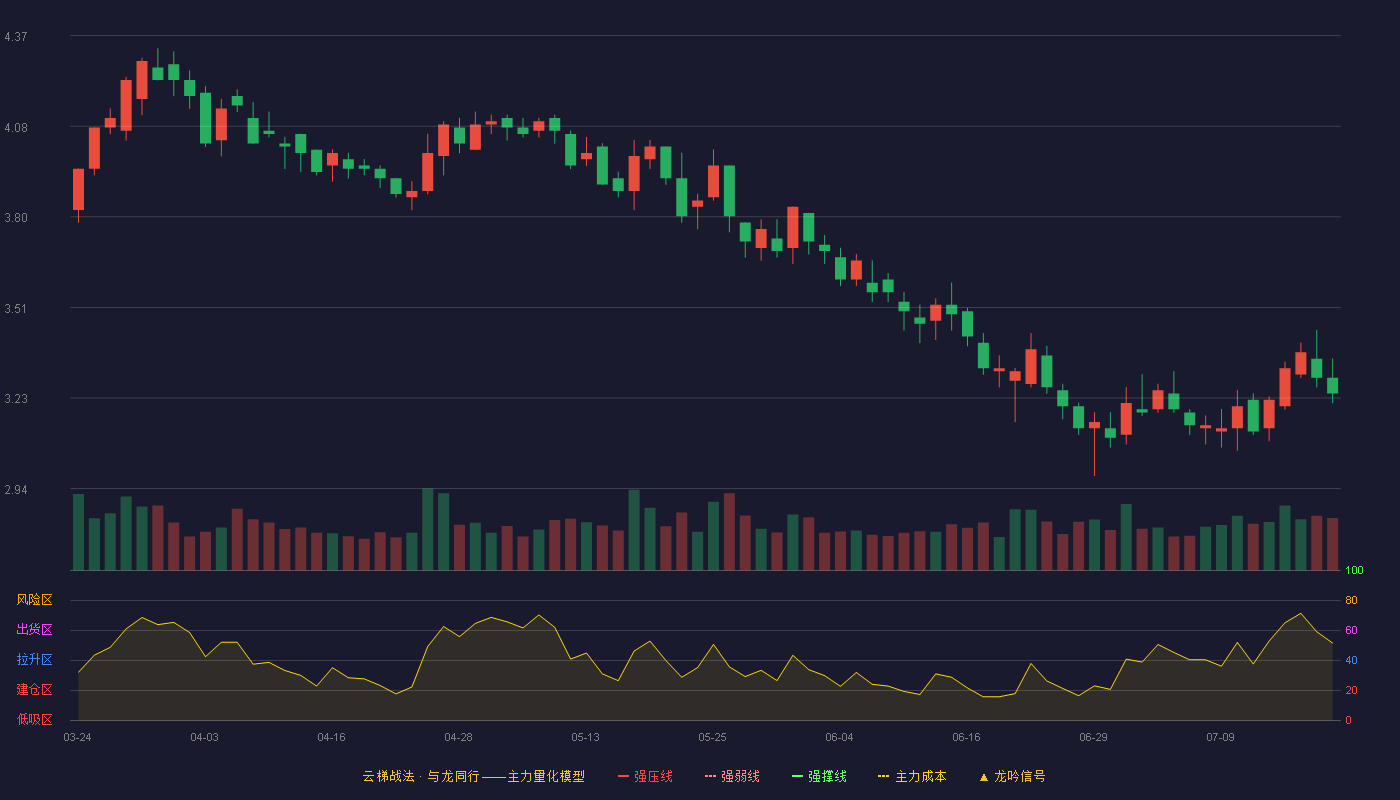The height and width of the screenshot is (800, 1400).
Task: Select the 04-03 date label
Action: point(204,737)
